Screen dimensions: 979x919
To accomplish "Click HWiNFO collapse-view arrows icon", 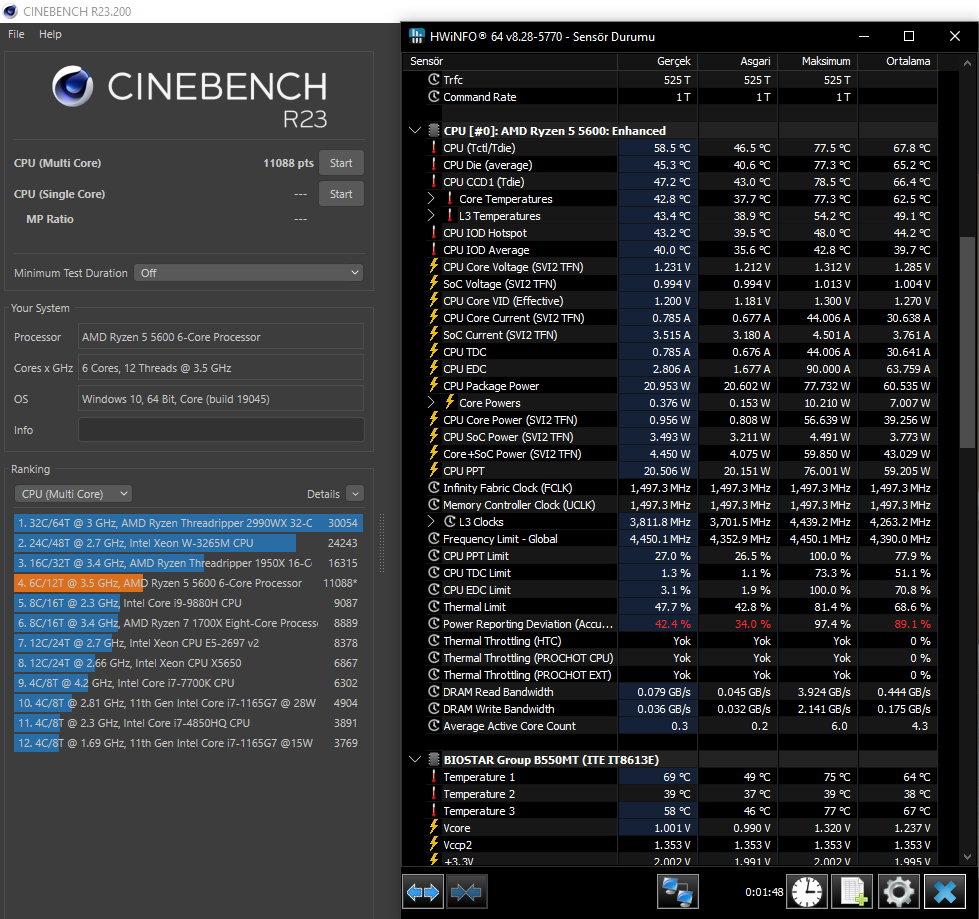I will [466, 892].
